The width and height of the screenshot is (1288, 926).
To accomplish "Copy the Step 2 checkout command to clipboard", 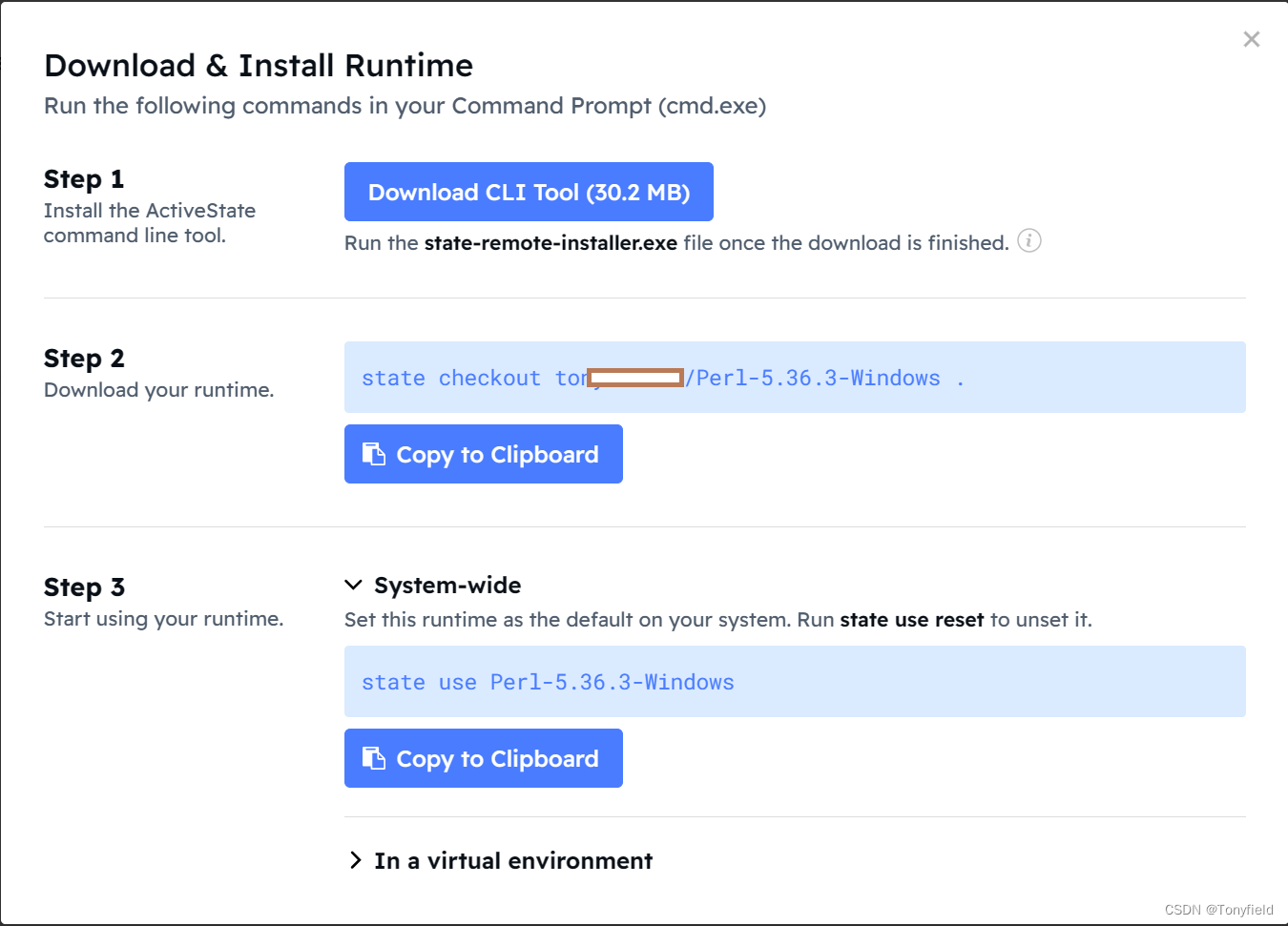I will point(484,454).
